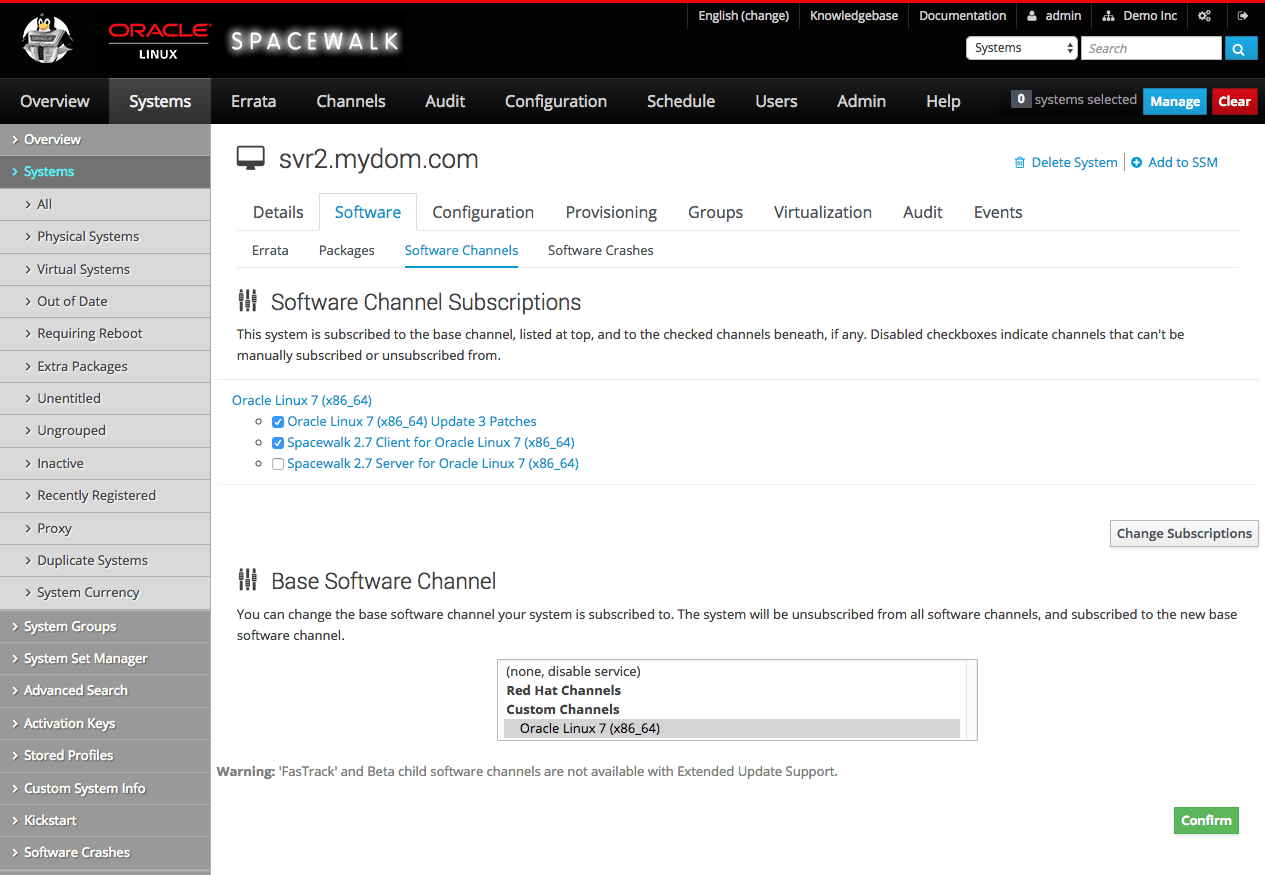Expand the sidebar Software Crashes section
The image size is (1265, 875).
[x=105, y=852]
